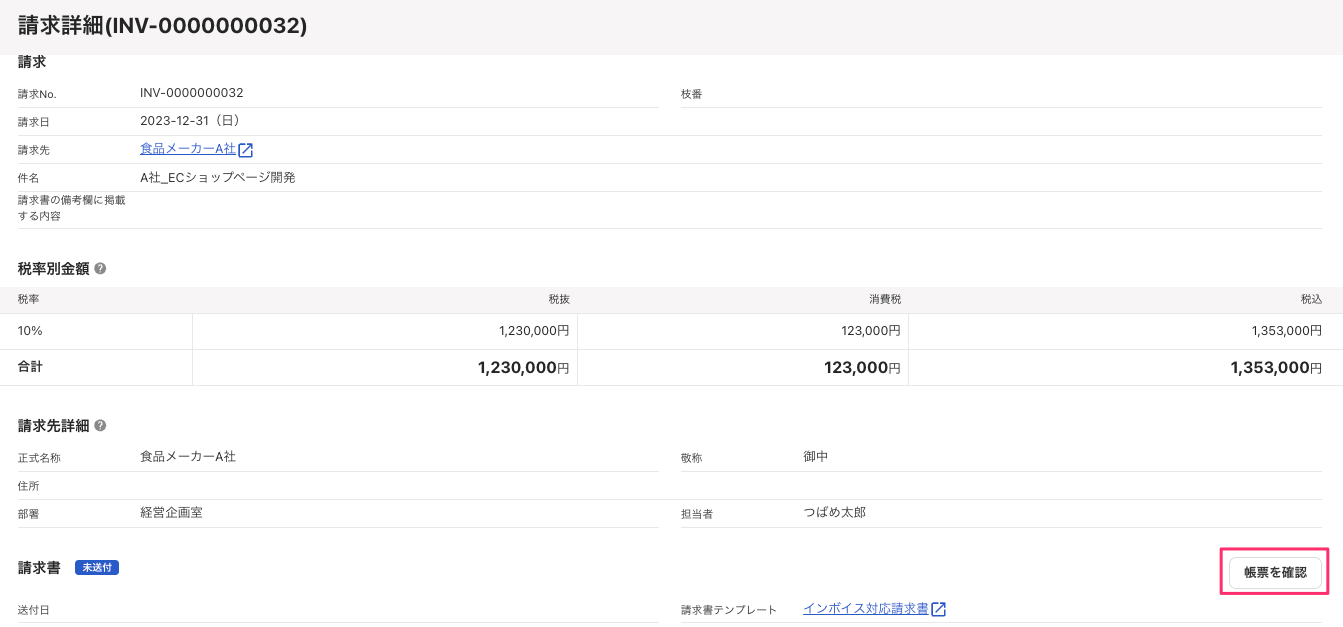This screenshot has width=1343, height=627.
Task: Click the 部署 value 経営企画室
Action: pos(171,513)
